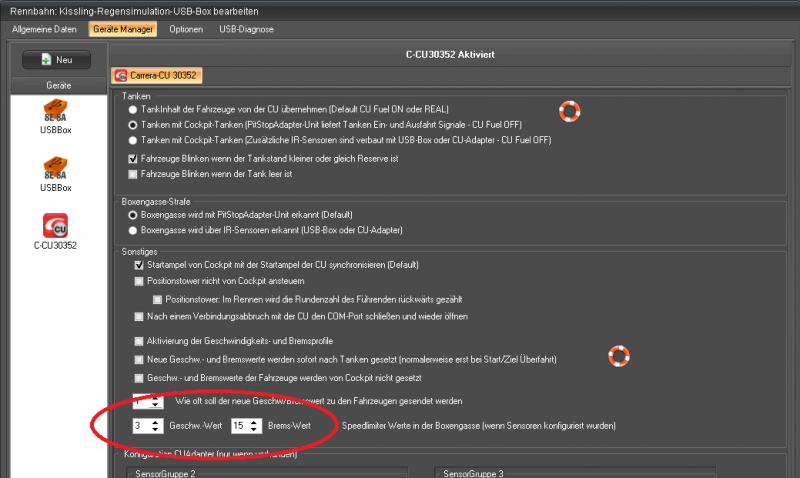Select Tanken mit Cockpit-Tanken PitStopAdapter-Unit option
800x478 pixels.
pos(133,125)
